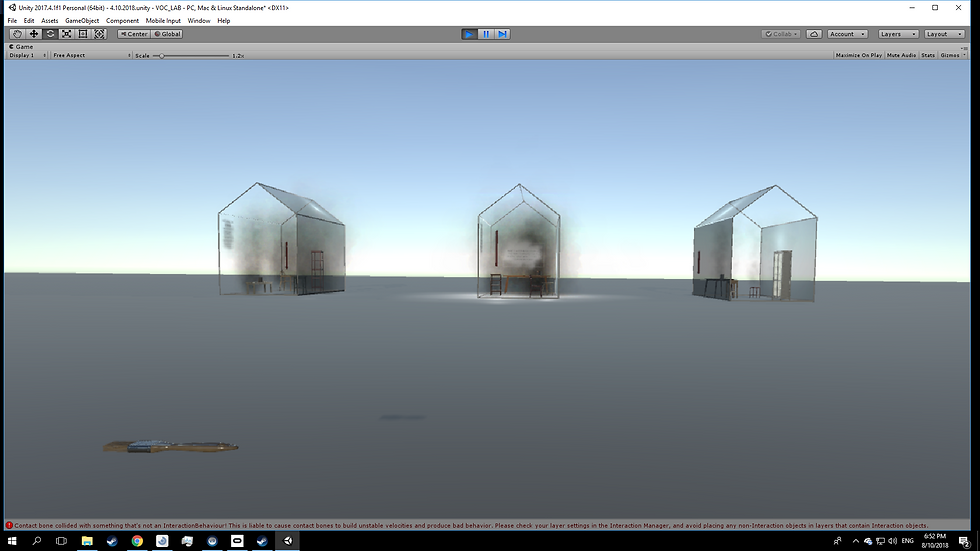Select the combined Transform tool
Viewport: 980px width, 551px height.
tap(99, 34)
